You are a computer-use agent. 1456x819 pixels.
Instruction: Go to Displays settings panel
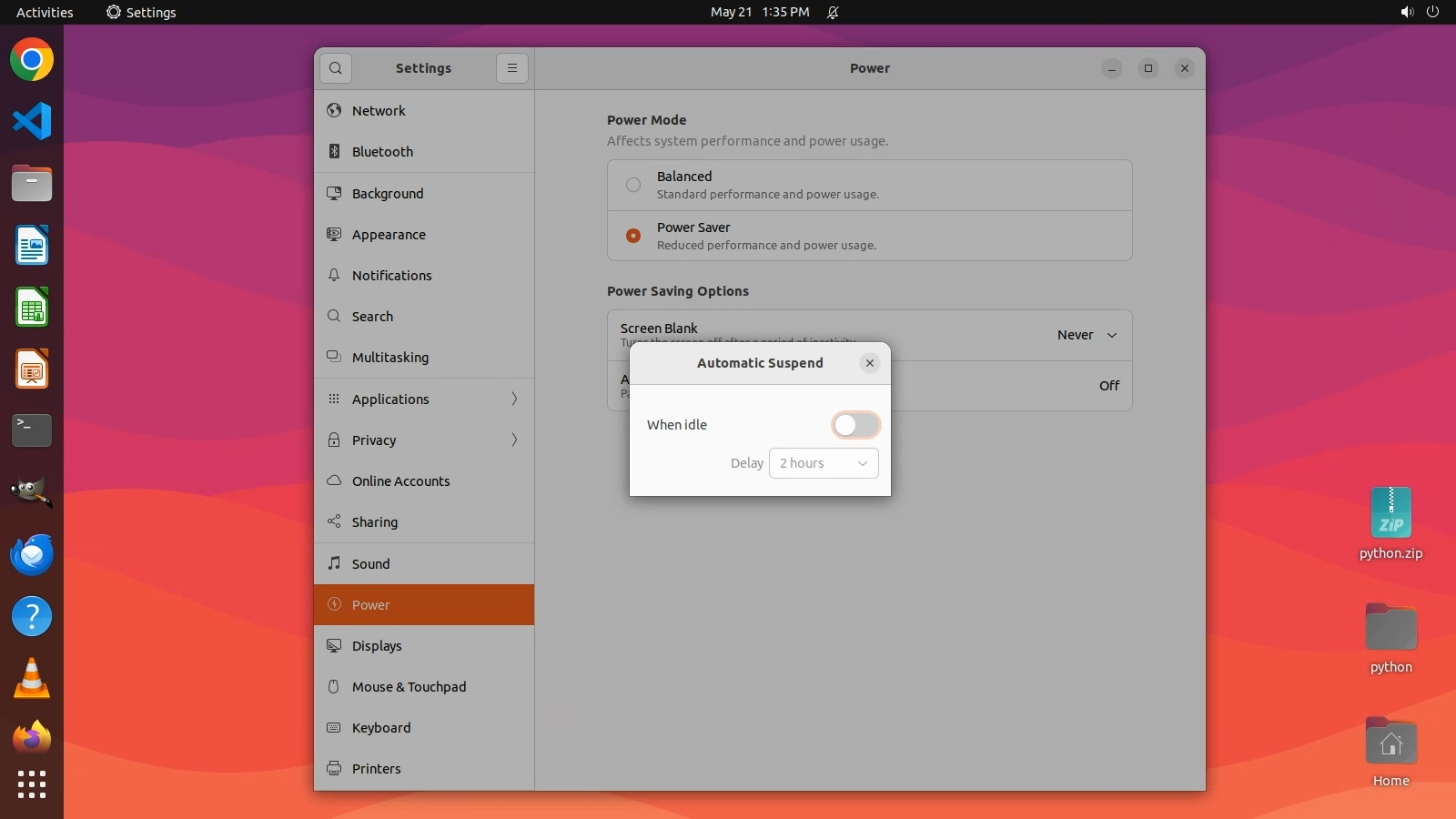pos(377,646)
